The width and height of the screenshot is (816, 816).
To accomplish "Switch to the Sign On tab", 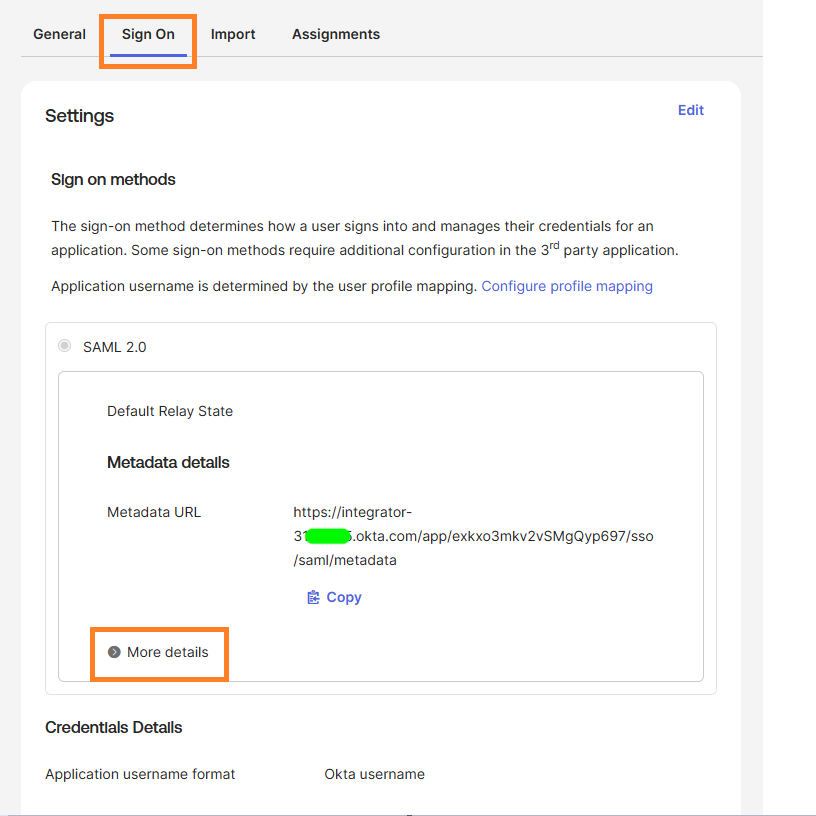I will (x=148, y=34).
